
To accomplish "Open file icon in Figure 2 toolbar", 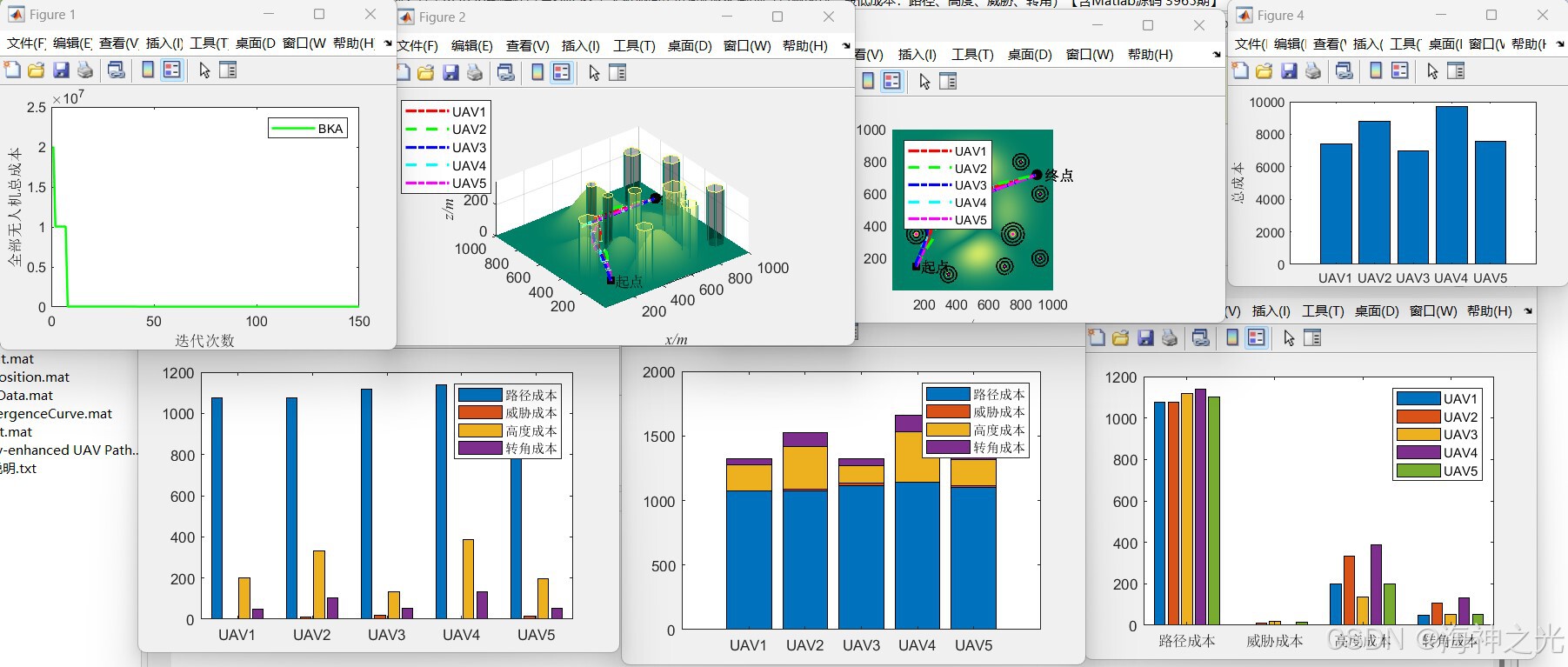I will click(425, 72).
